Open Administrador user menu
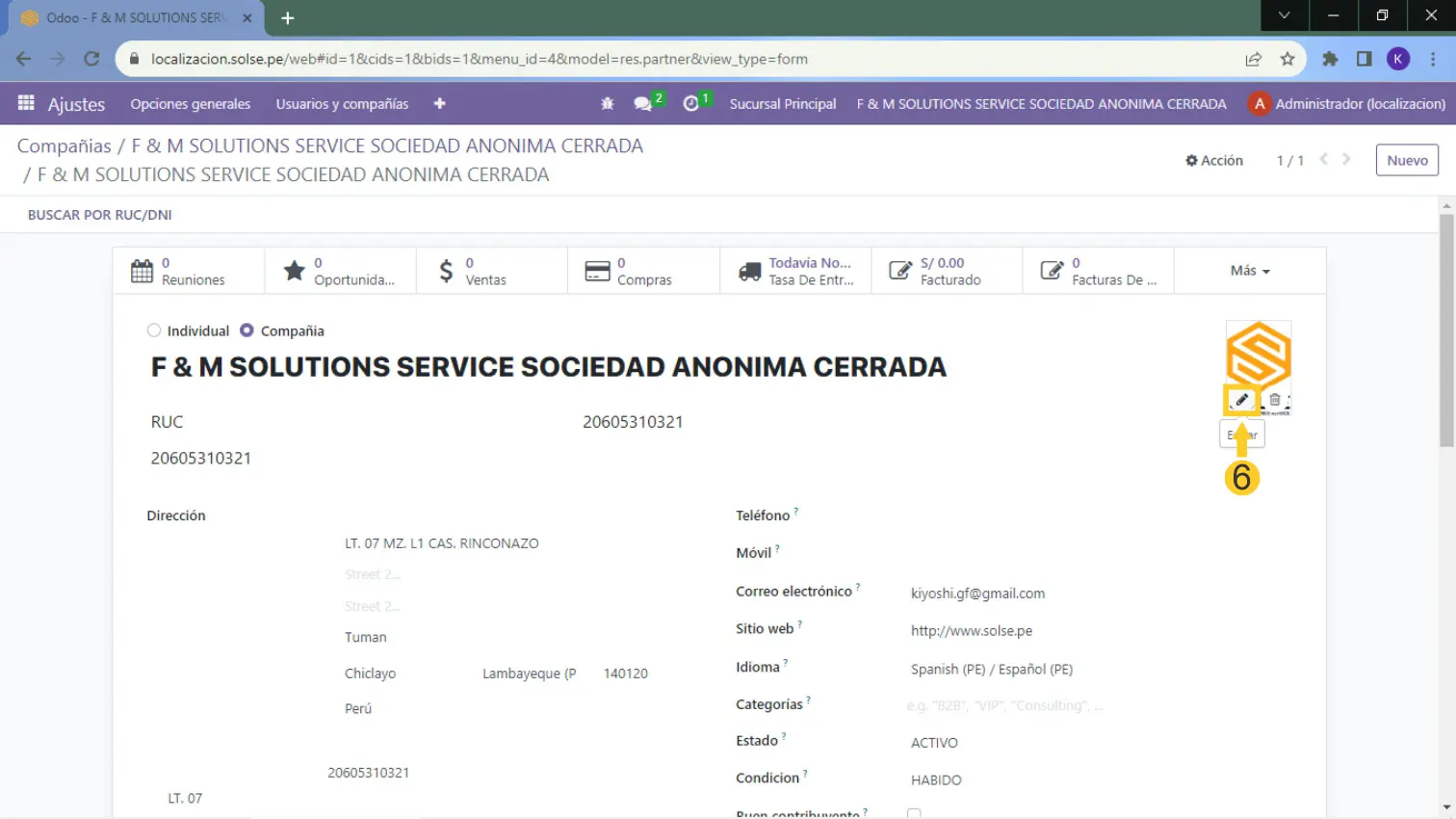Image resolution: width=1456 pixels, height=819 pixels. pos(1347,103)
